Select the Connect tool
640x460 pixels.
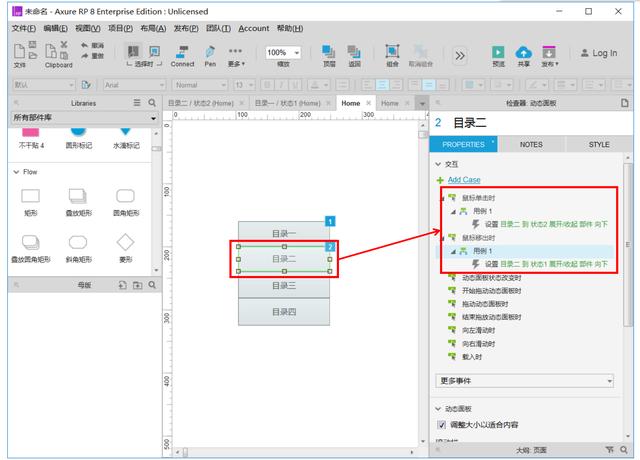(x=182, y=56)
